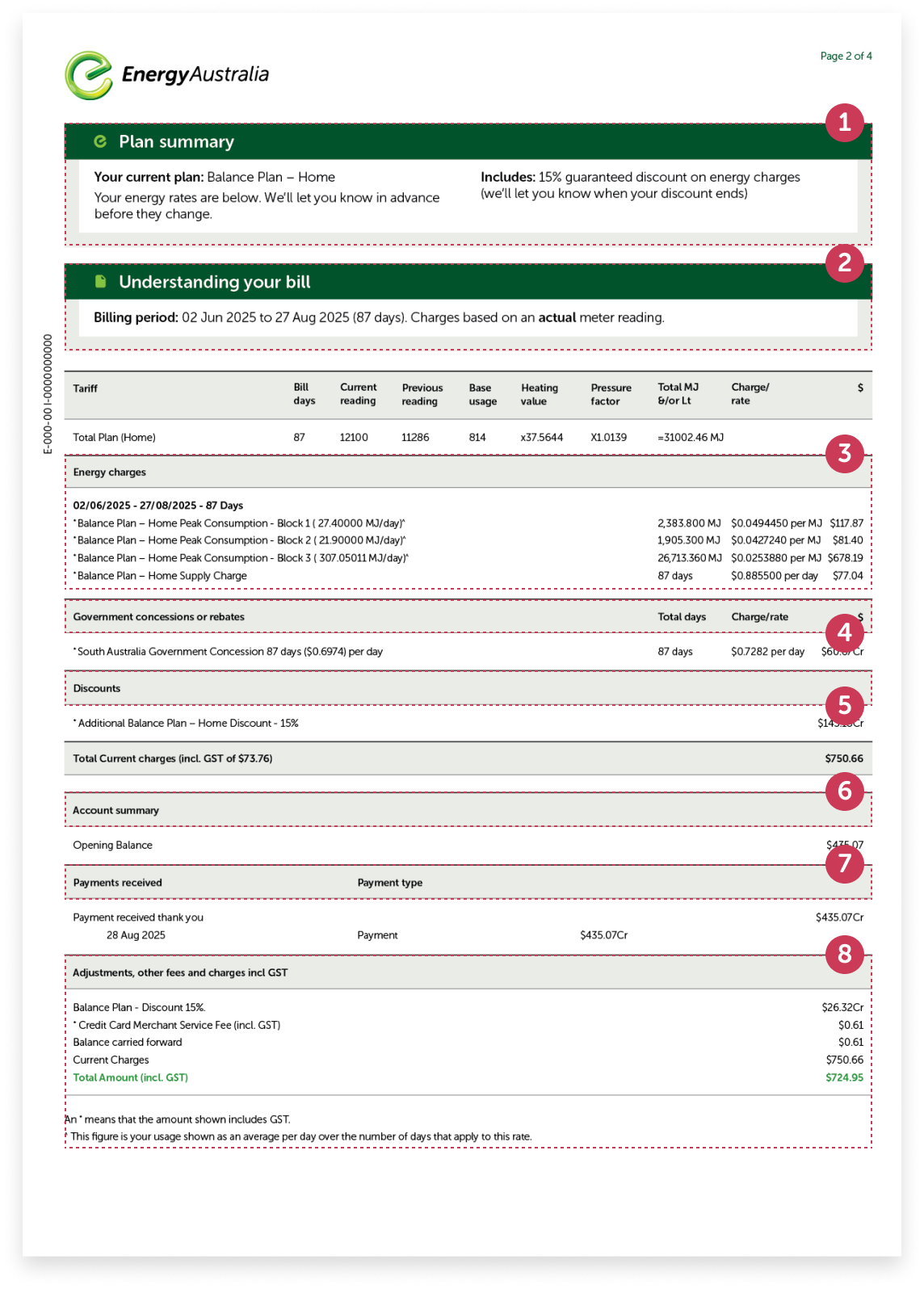The image size is (924, 1289).
Task: Click marker 8 on the Adjustments section
Action: pyautogui.click(x=844, y=955)
